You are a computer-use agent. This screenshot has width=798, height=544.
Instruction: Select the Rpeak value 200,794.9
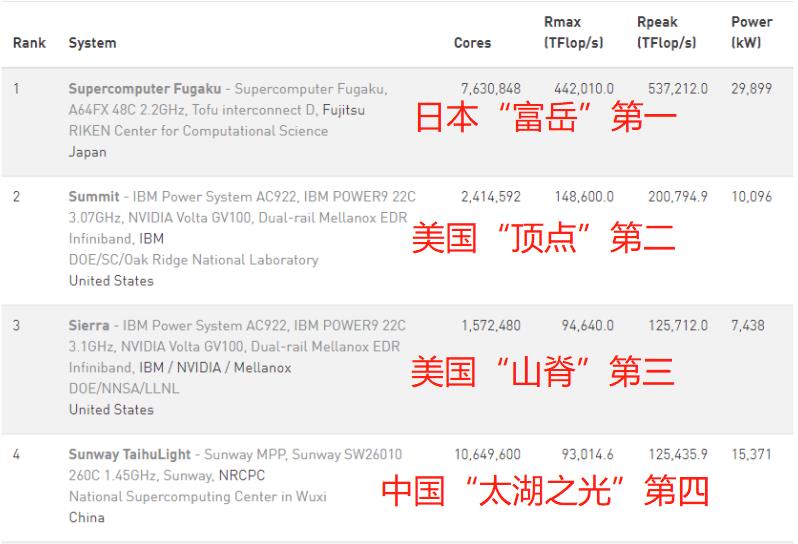(x=677, y=197)
